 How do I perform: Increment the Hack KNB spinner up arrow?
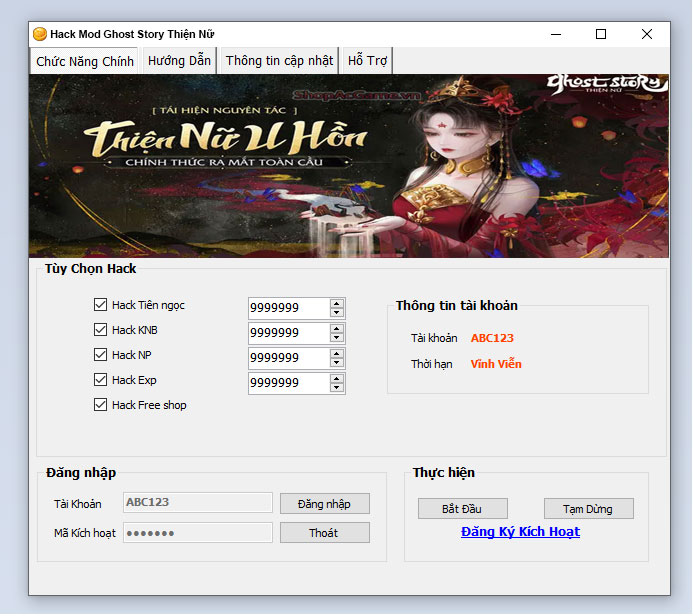337,329
